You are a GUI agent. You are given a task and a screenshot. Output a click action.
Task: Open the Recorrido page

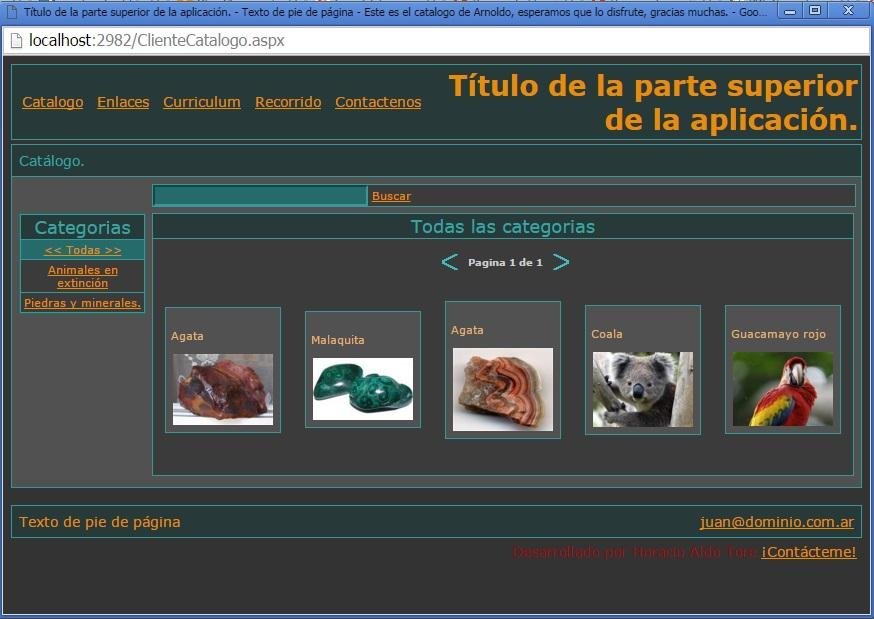[x=287, y=102]
